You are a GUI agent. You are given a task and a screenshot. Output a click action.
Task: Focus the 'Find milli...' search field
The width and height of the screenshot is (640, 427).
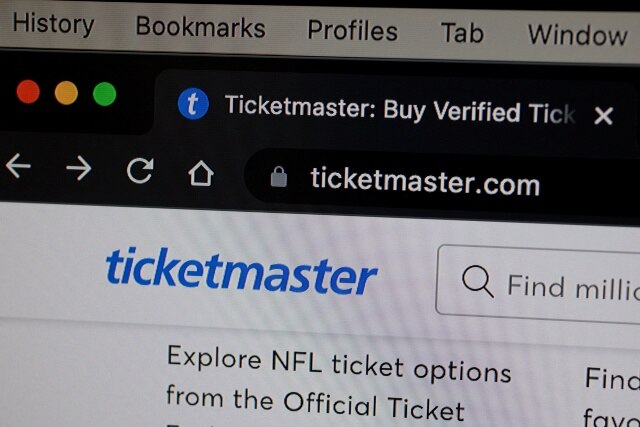pyautogui.click(x=539, y=285)
